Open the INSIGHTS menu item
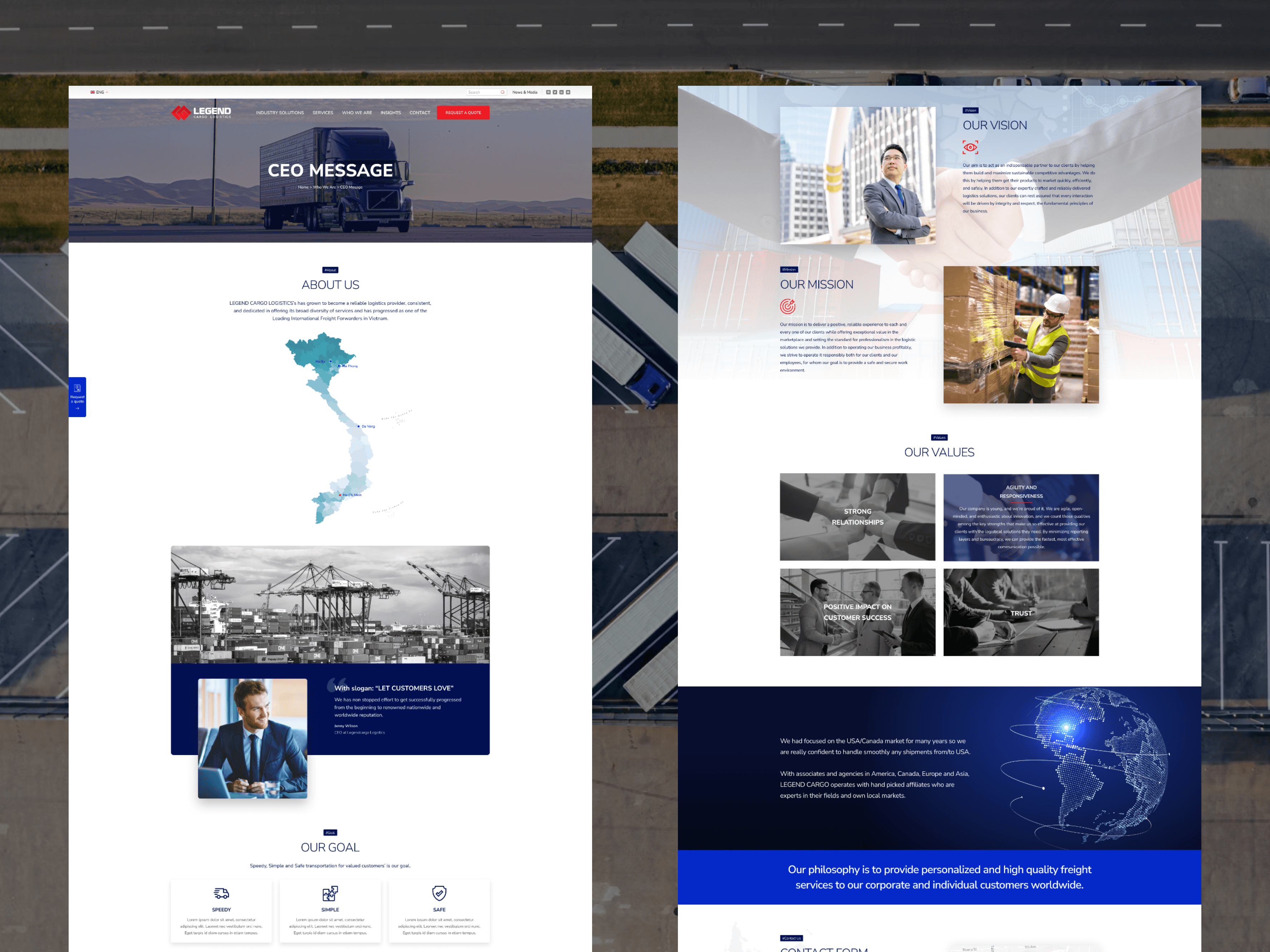Viewport: 1270px width, 952px height. tap(390, 113)
